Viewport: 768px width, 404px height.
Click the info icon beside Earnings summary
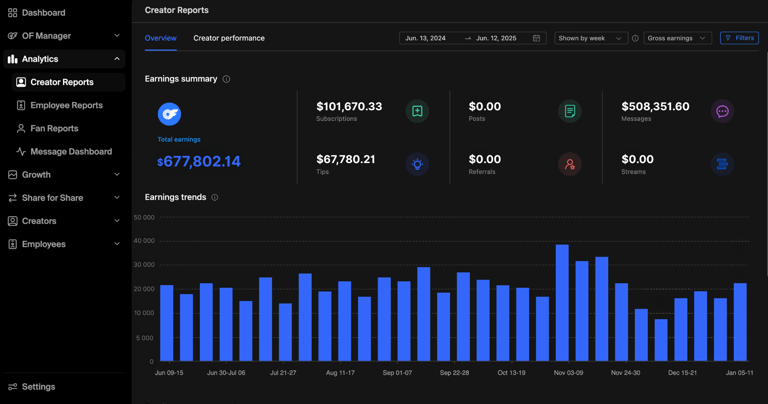226,79
